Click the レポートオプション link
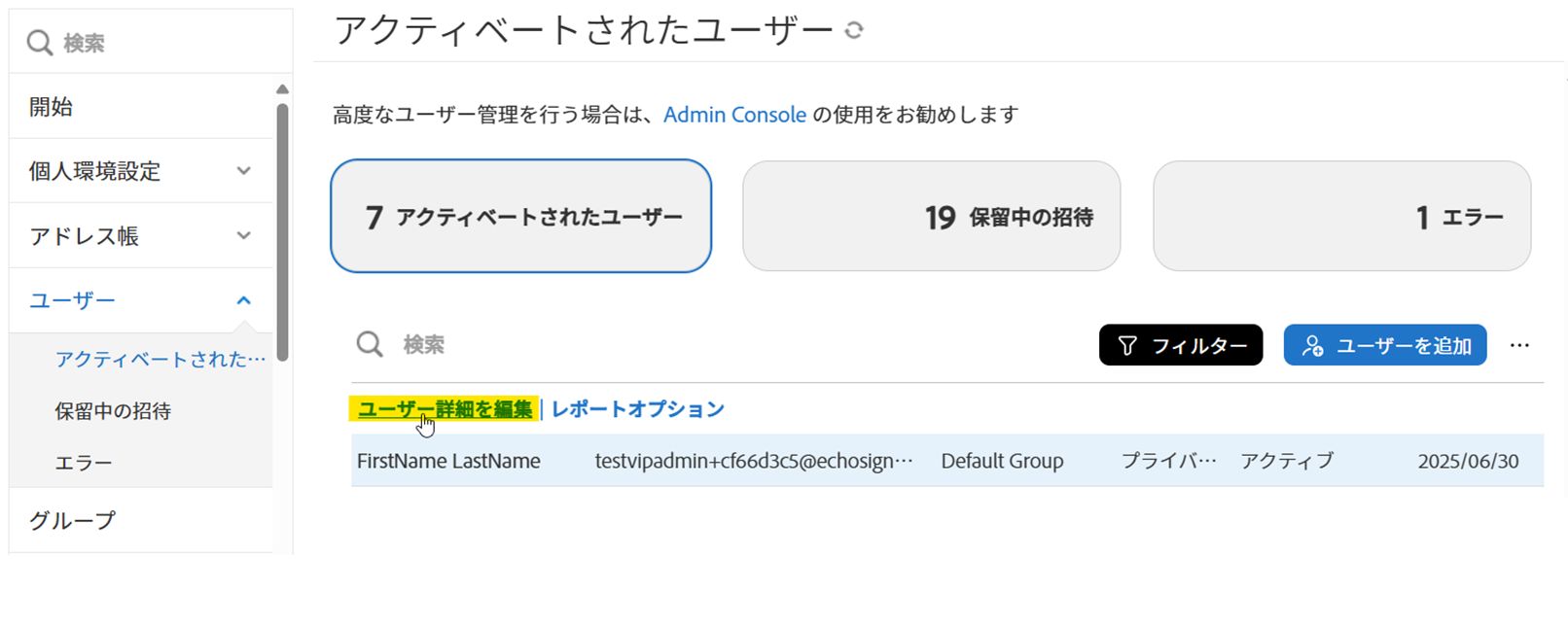 click(x=638, y=409)
